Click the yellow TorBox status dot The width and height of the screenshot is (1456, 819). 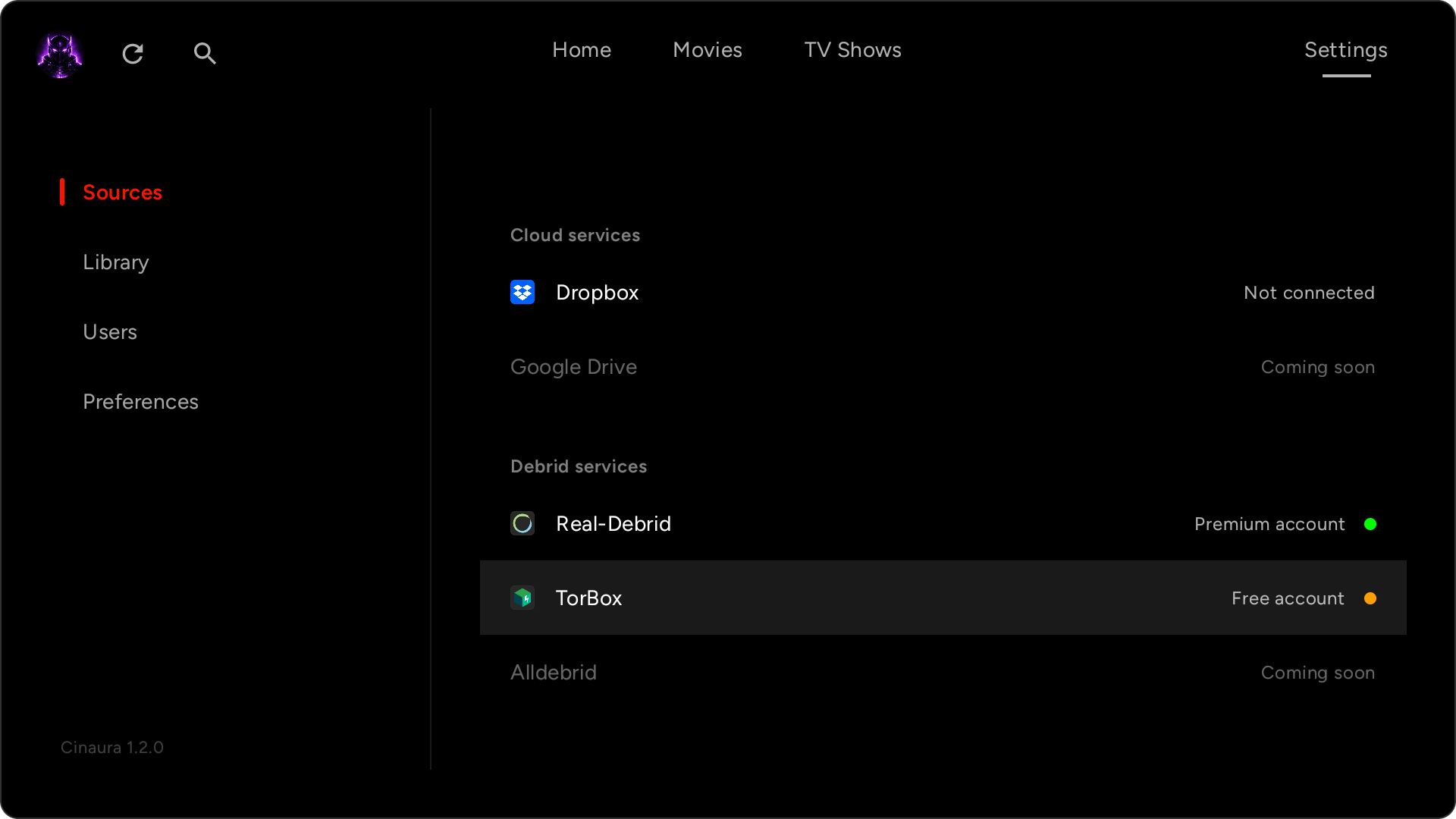(1370, 598)
